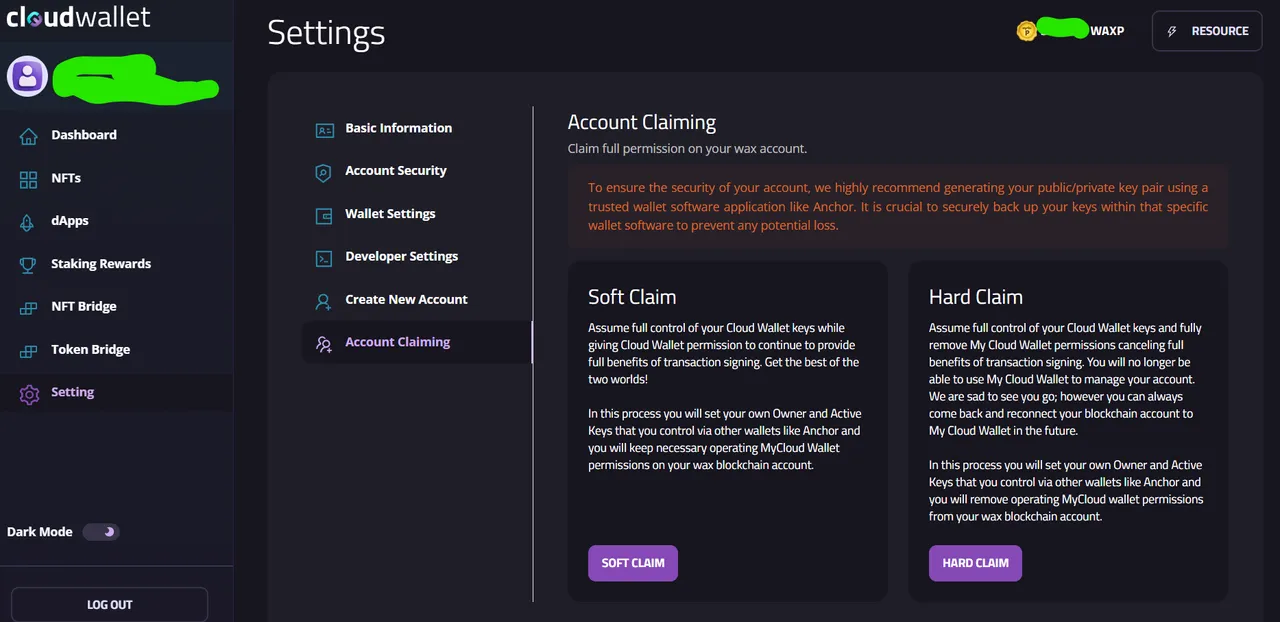Open the Basic Information settings tab

398,128
